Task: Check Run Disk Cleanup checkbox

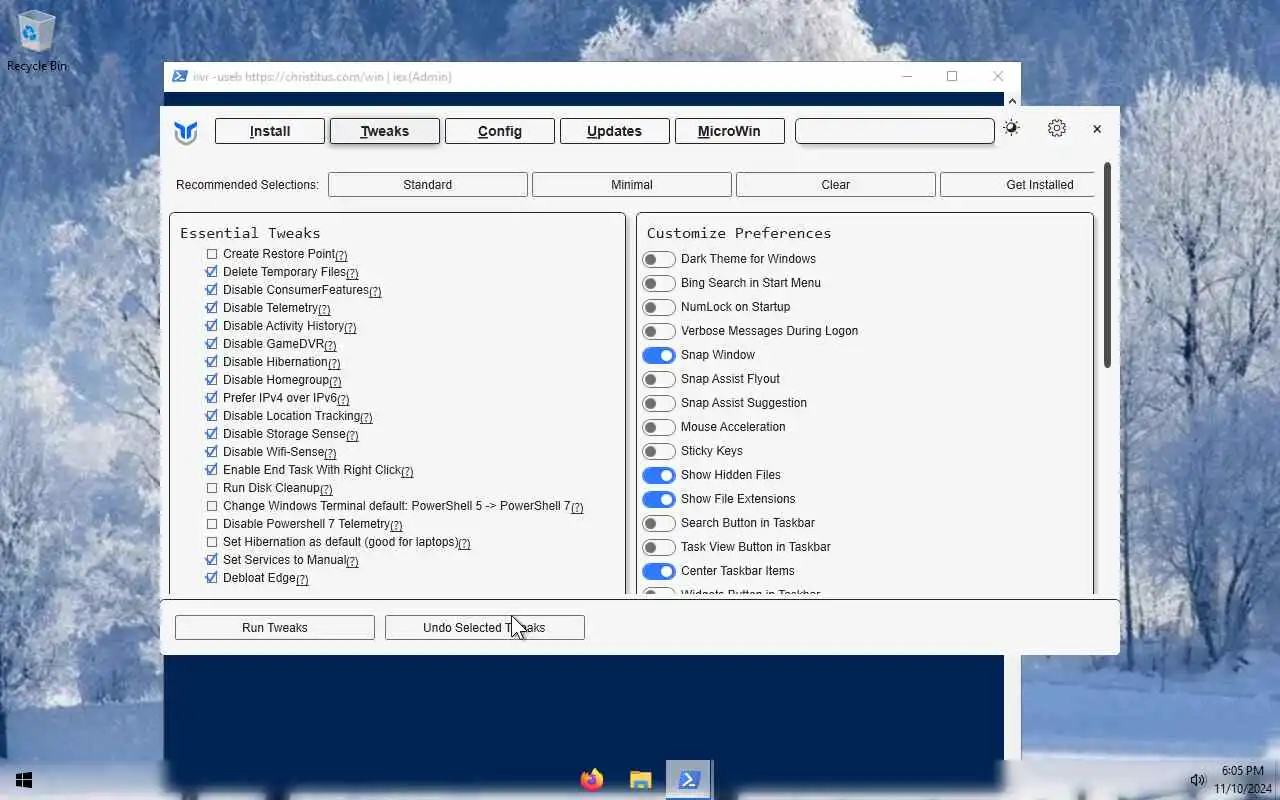Action: tap(212, 488)
